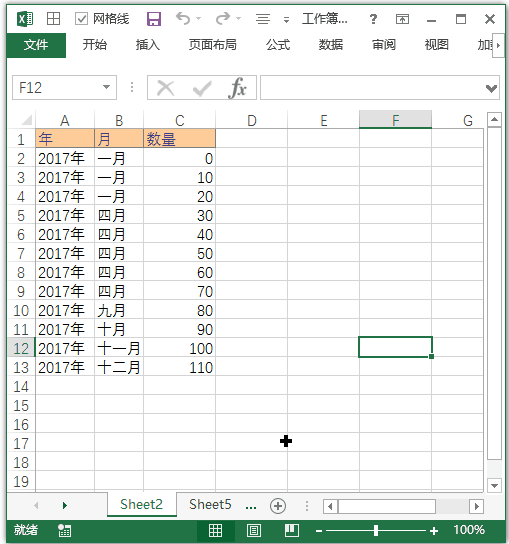
Task: Click horizontal scrollbar right arrow
Action: pyautogui.click(x=476, y=506)
